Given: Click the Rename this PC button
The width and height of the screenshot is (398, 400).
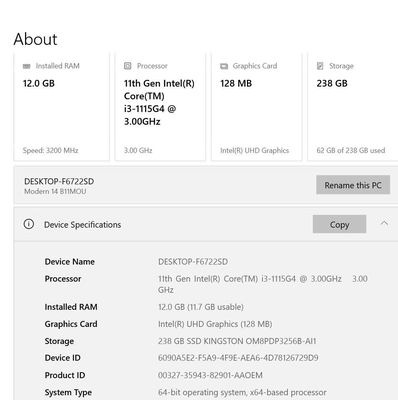Looking at the screenshot, I should tap(353, 185).
